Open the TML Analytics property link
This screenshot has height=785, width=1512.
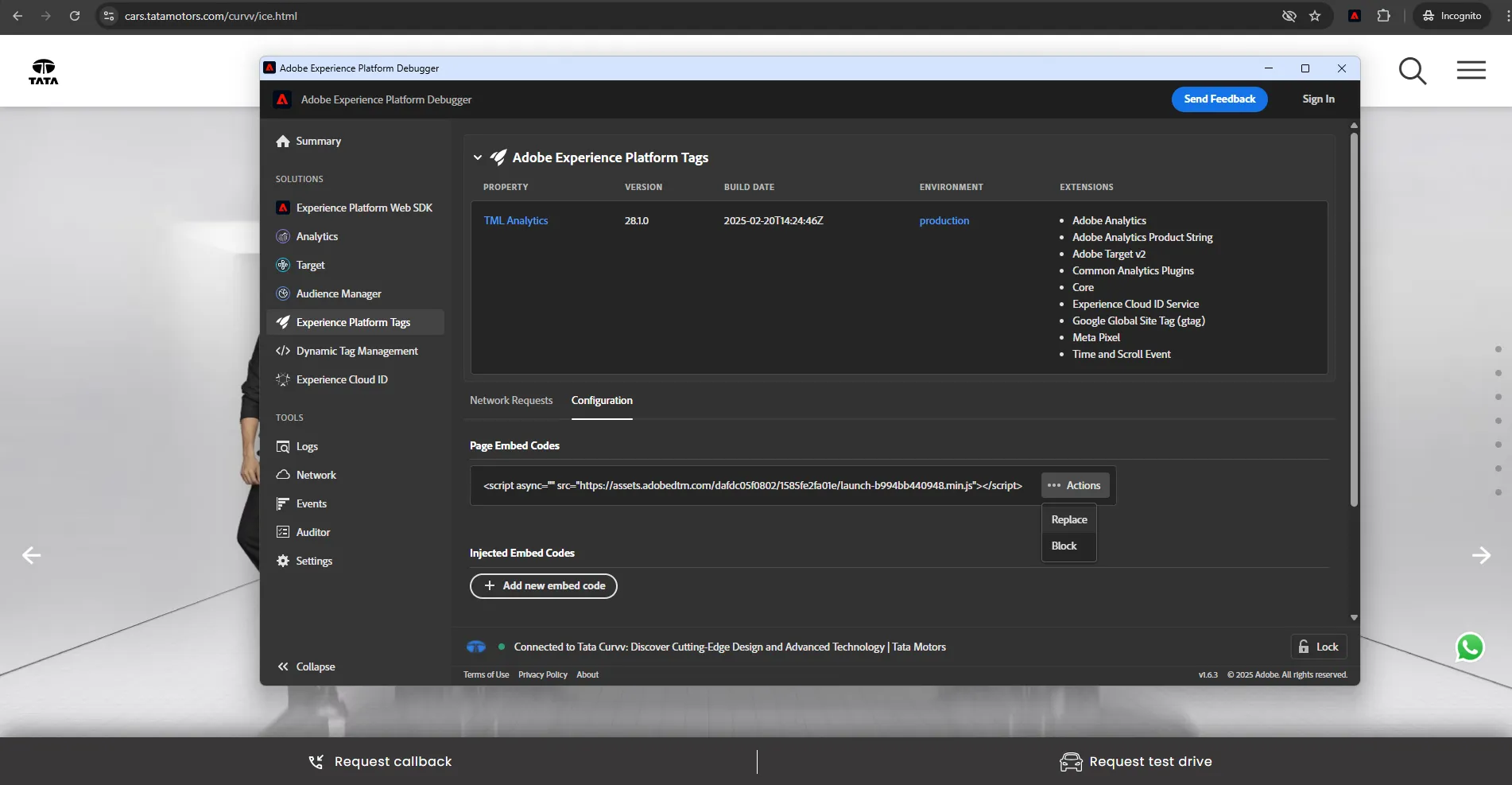(516, 220)
